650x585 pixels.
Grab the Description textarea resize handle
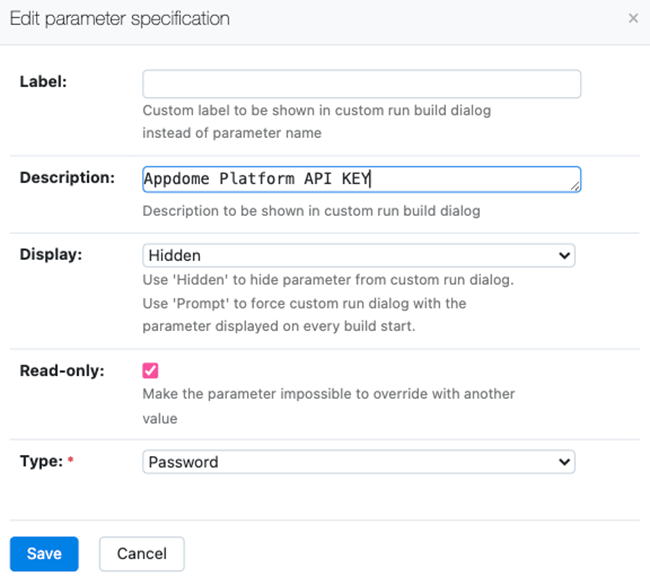576,187
